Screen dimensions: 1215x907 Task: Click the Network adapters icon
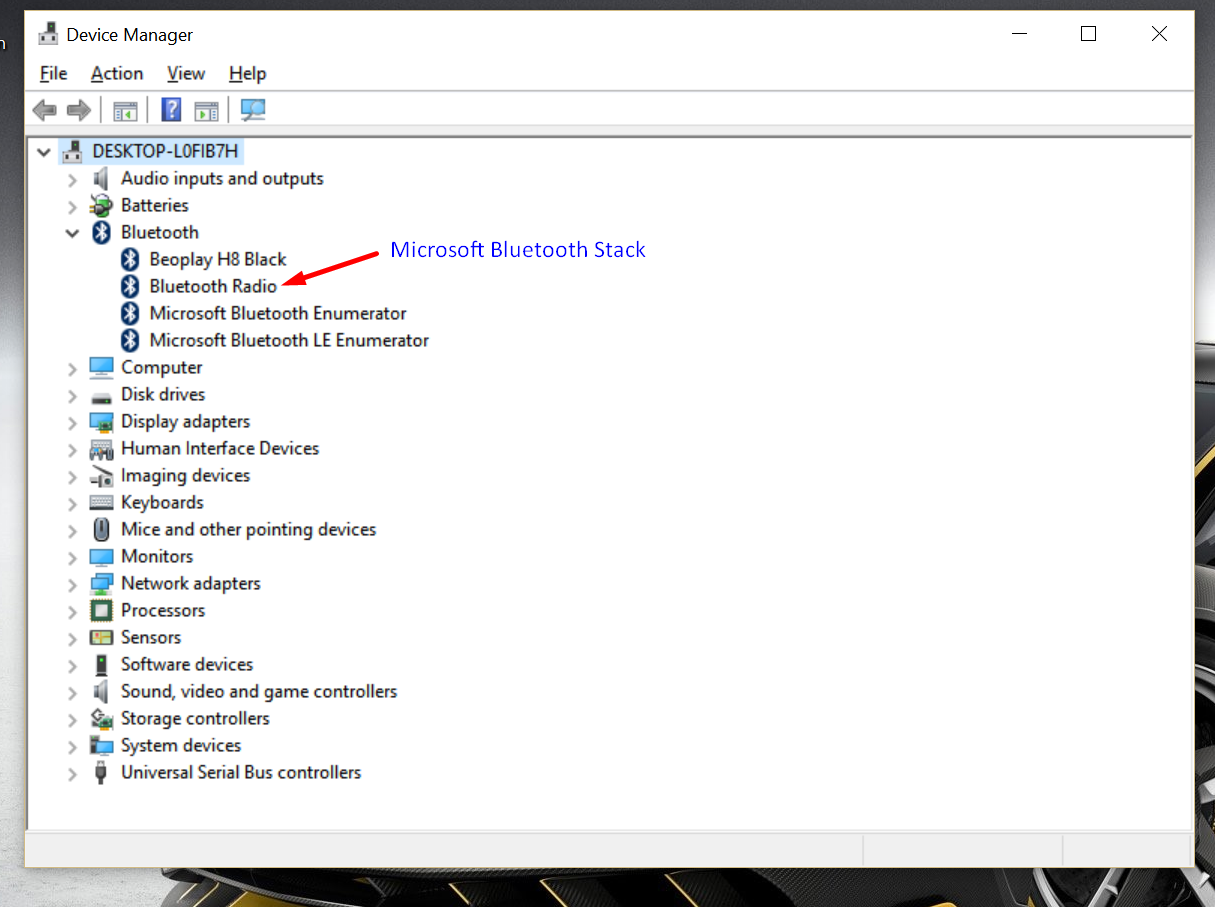click(101, 583)
